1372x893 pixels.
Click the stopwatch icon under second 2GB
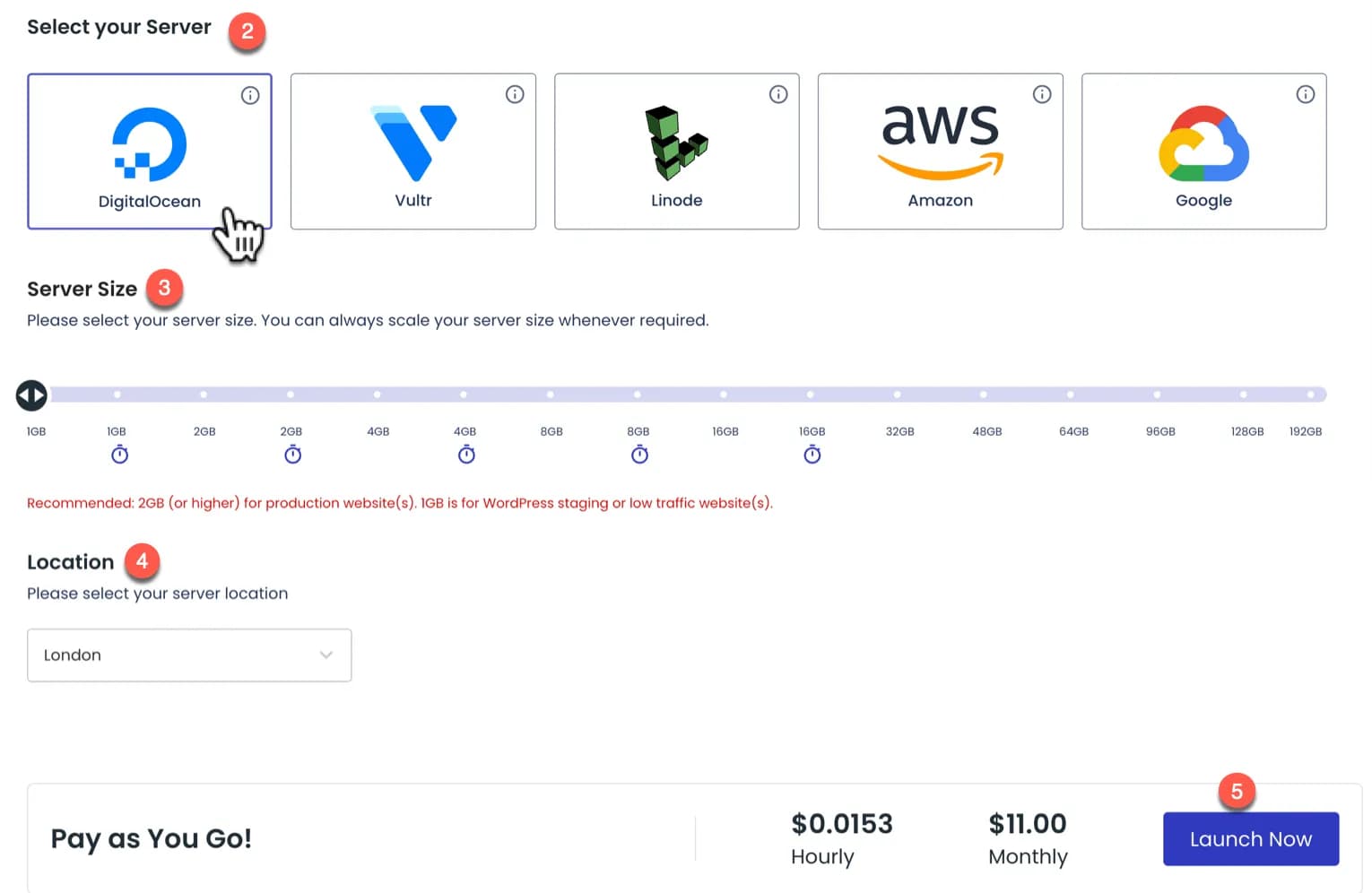(x=292, y=455)
